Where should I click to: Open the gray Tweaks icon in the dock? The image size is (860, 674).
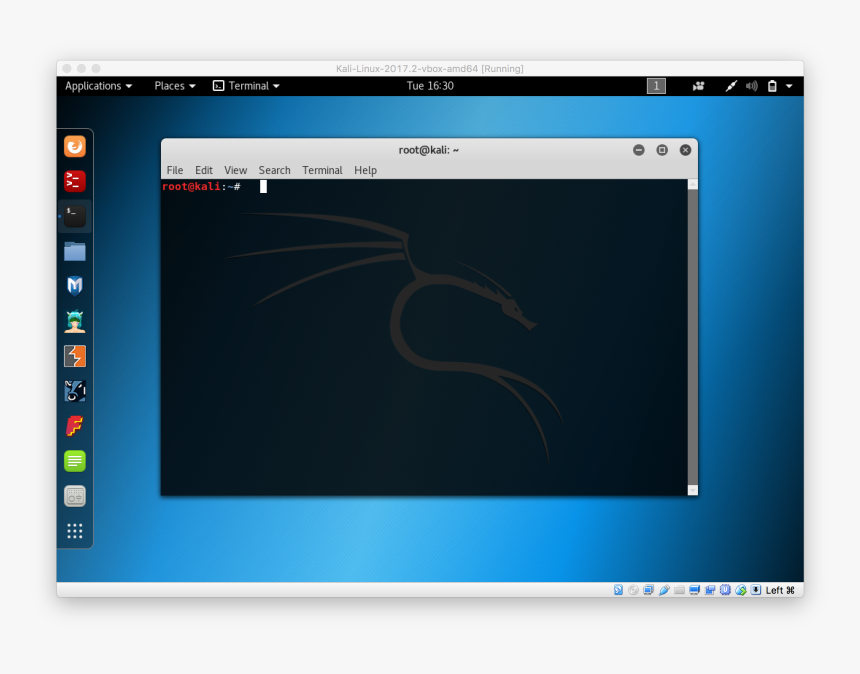75,496
